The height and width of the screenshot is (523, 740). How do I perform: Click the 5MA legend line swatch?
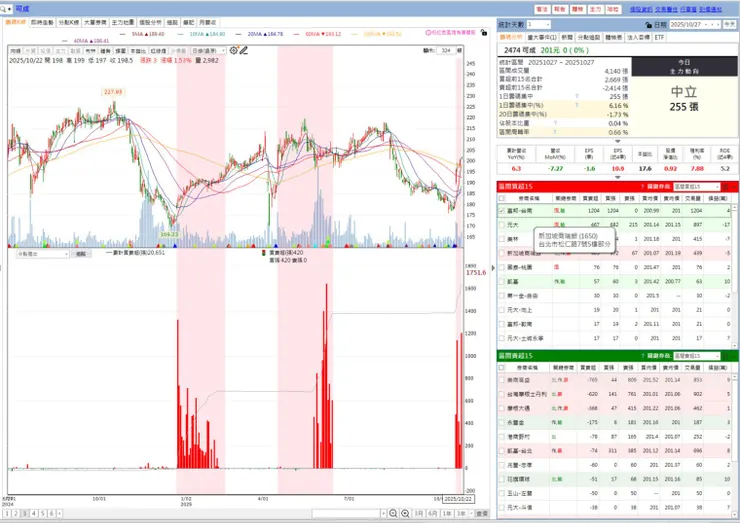point(123,34)
